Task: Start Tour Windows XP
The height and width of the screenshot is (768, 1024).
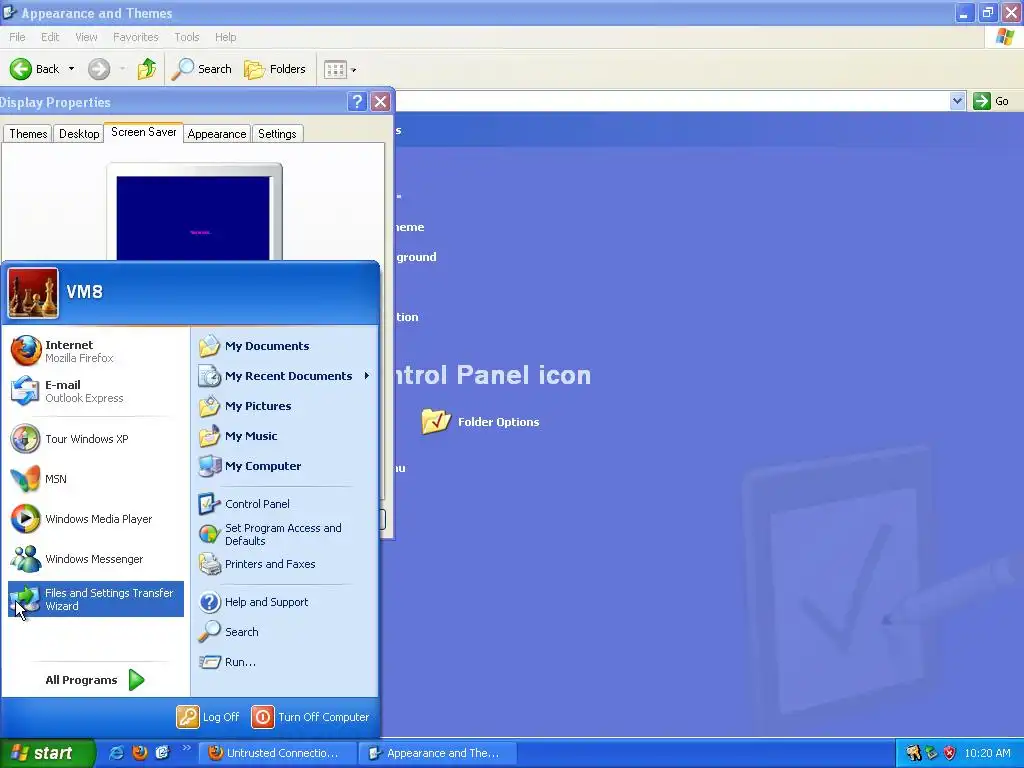Action: 95,439
